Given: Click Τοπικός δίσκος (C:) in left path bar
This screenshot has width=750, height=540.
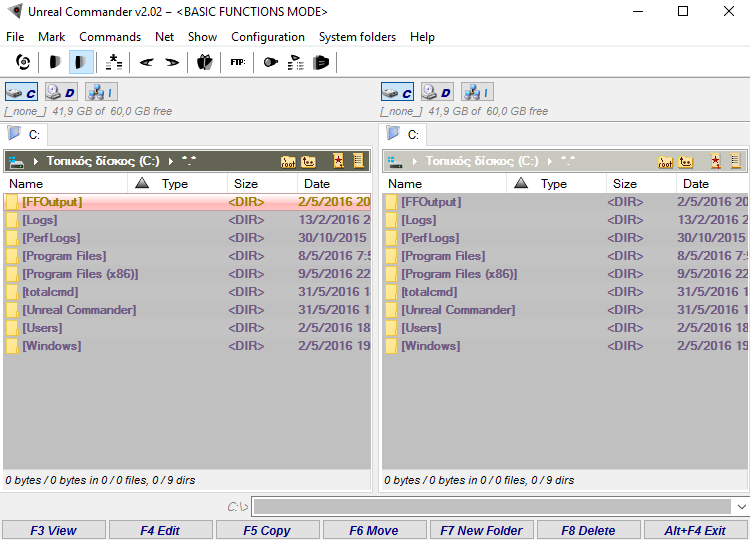Looking at the screenshot, I should coord(103,161).
